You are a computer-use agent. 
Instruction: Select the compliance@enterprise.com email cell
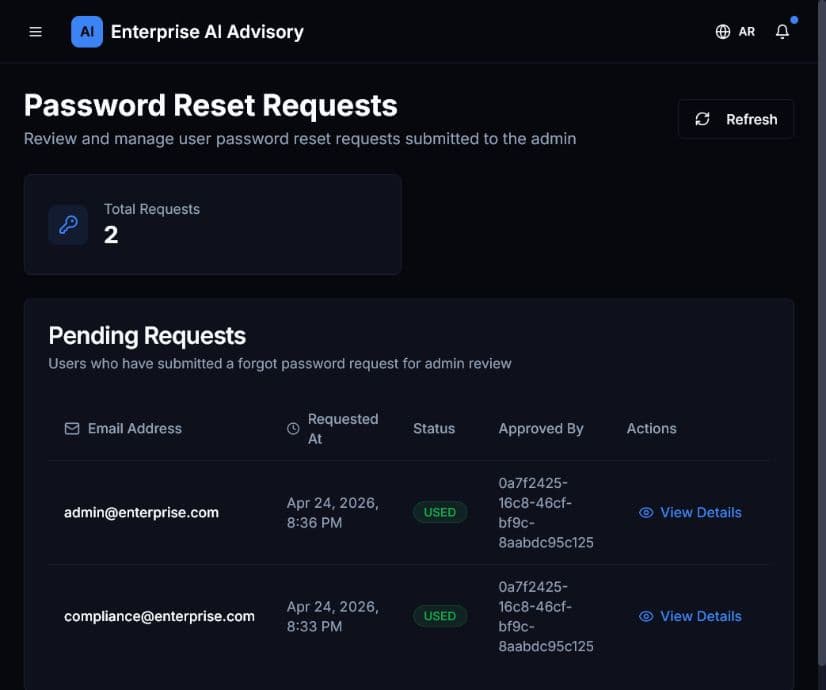159,616
